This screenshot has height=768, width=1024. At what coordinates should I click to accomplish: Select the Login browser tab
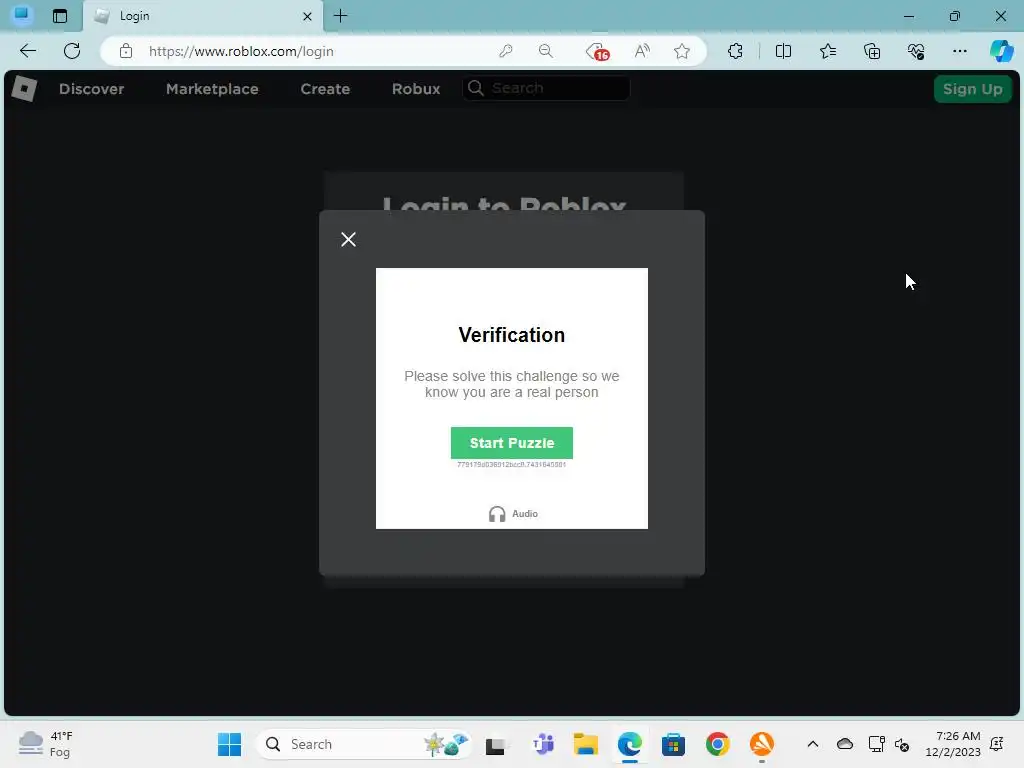(202, 16)
